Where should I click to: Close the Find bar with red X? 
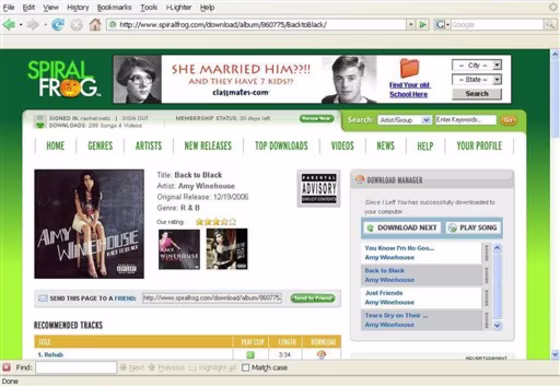tap(6, 367)
